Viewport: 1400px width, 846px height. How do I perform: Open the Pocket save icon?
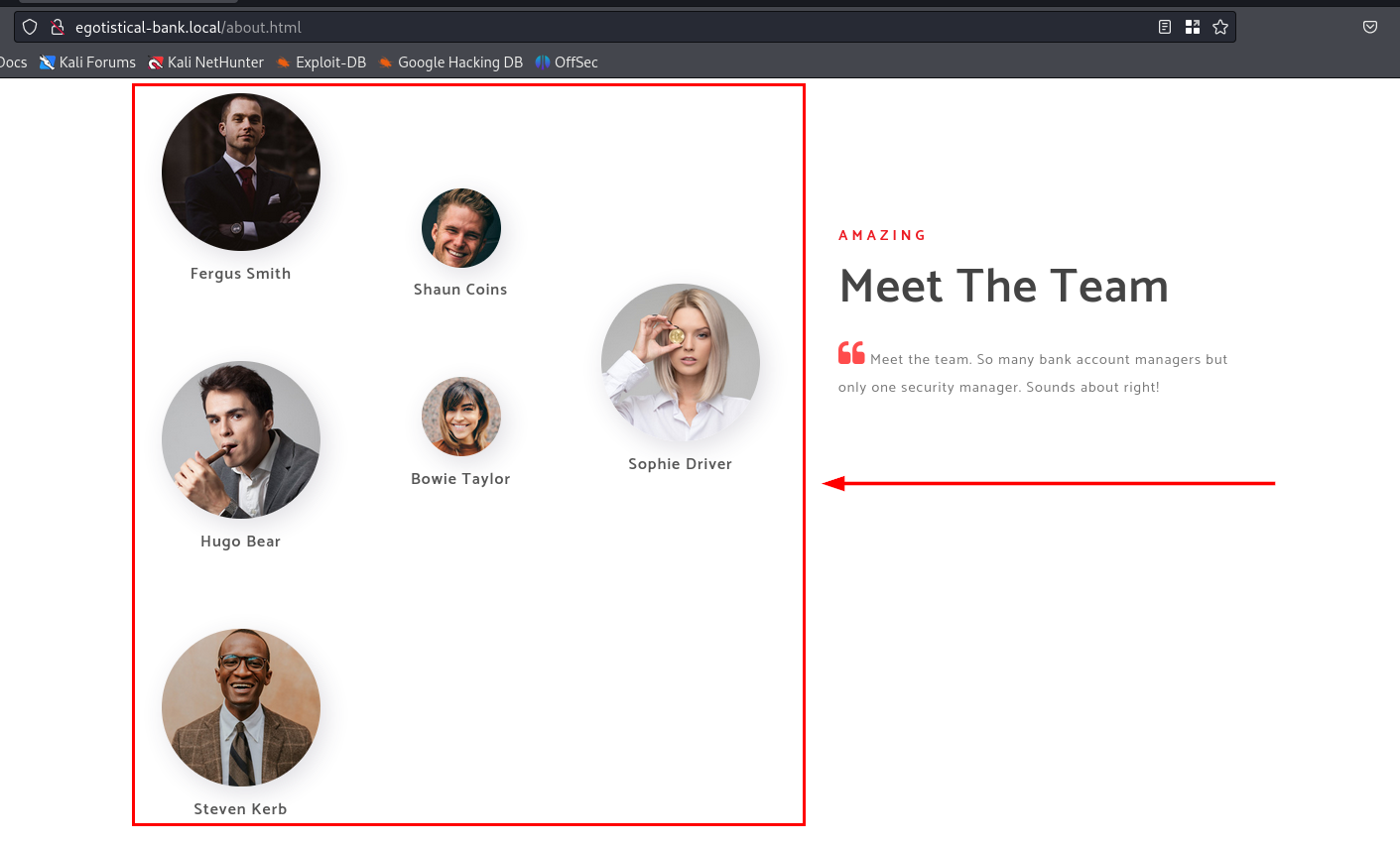(1370, 27)
